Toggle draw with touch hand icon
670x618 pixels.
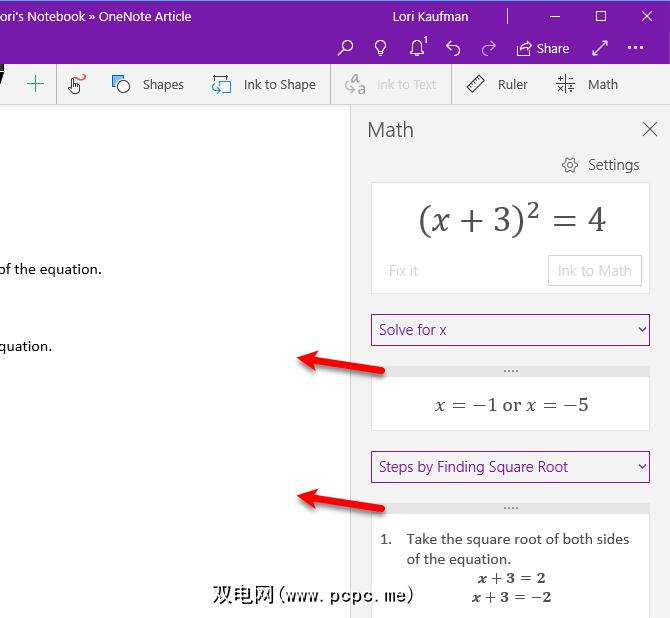tap(76, 84)
